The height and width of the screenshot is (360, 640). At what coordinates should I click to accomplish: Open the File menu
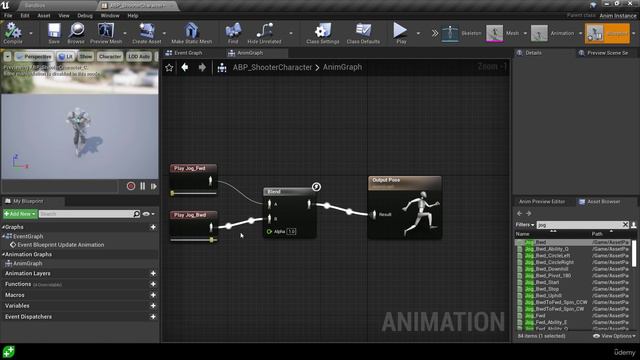pyautogui.click(x=8, y=16)
